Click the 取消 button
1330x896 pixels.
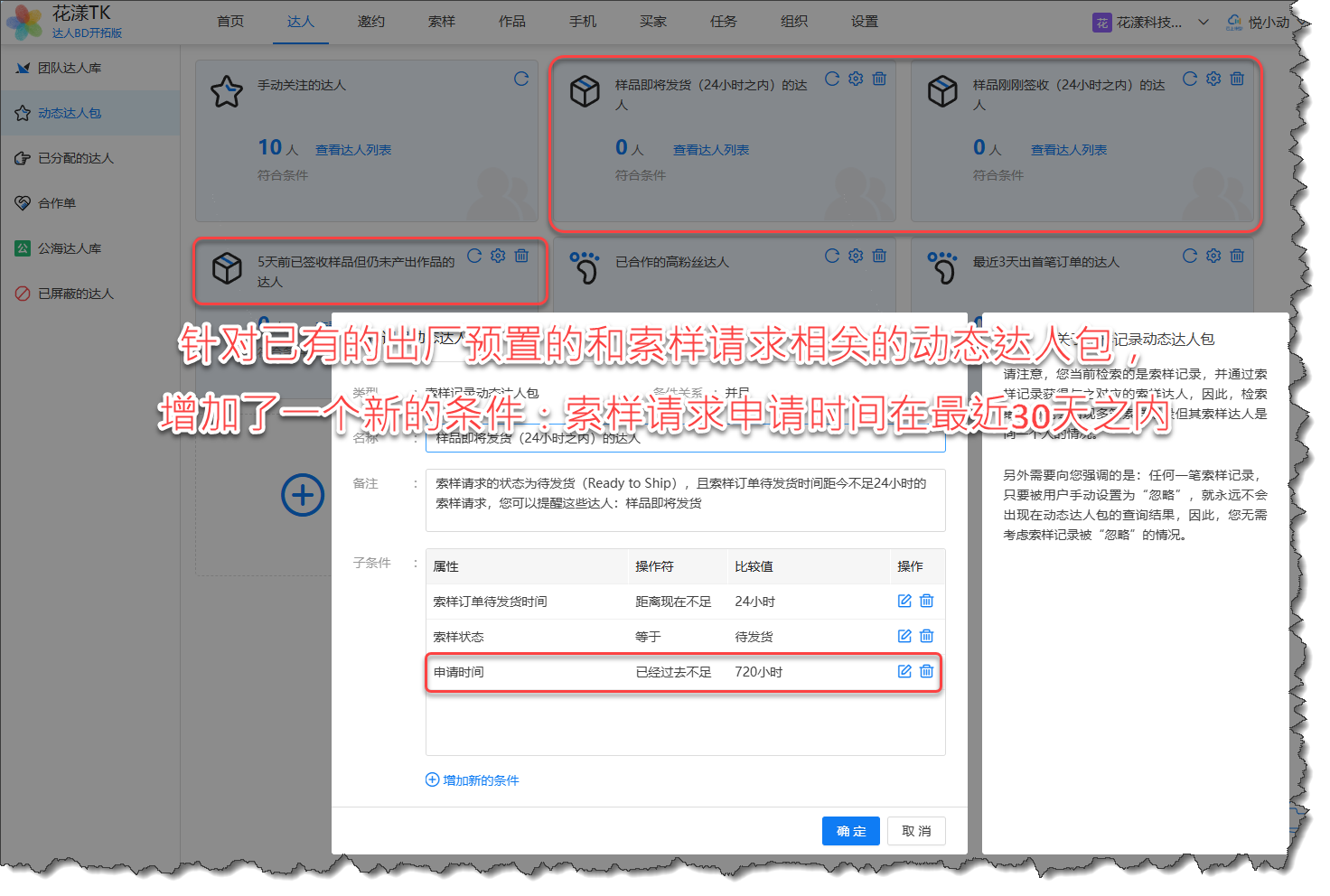(x=916, y=831)
